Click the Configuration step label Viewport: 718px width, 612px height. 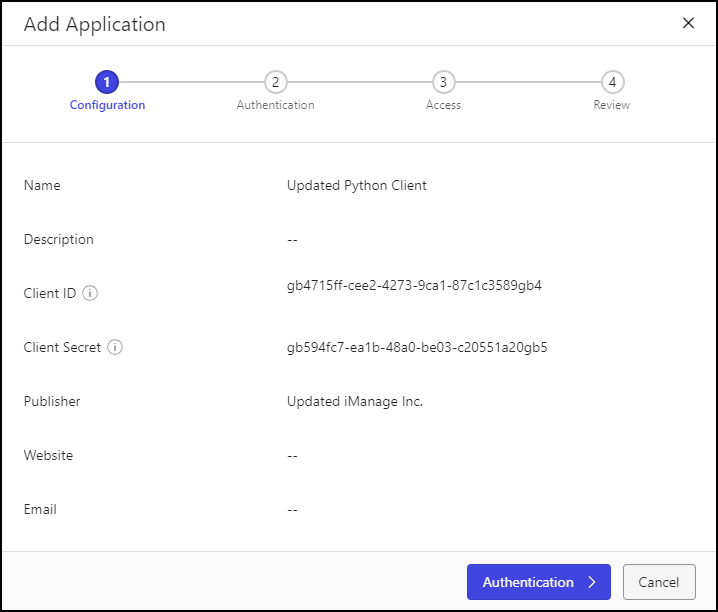tap(107, 105)
